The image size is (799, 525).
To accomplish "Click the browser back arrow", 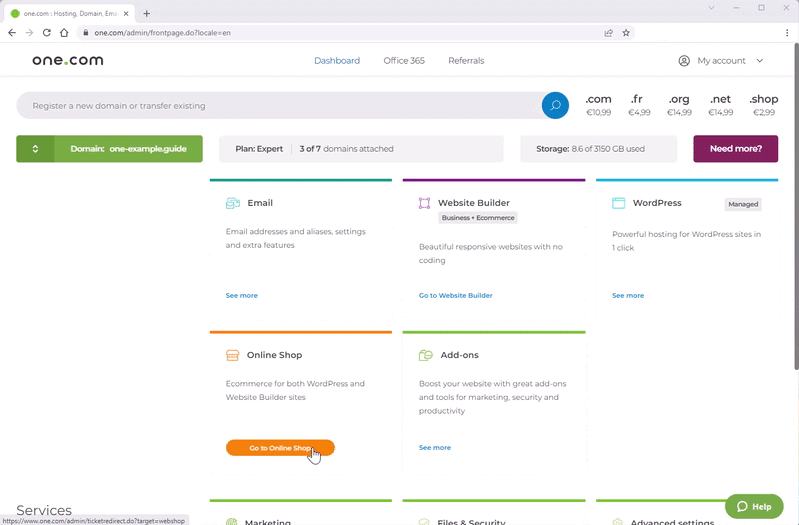I will (12, 33).
